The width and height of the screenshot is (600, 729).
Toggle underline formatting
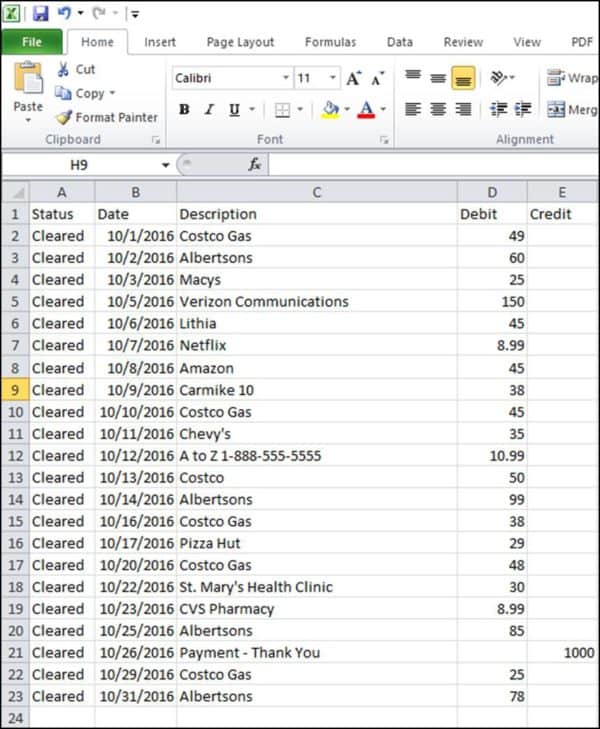coord(234,110)
